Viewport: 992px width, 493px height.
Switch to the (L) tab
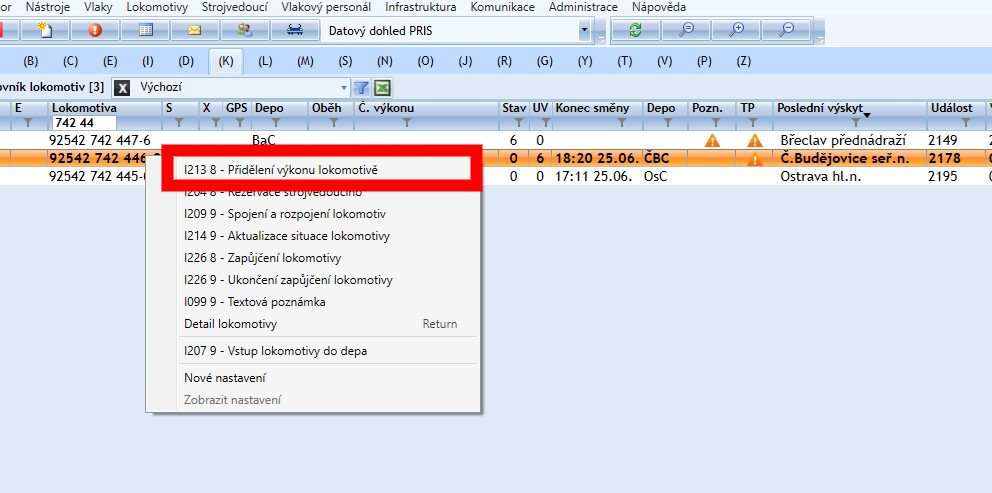point(265,61)
